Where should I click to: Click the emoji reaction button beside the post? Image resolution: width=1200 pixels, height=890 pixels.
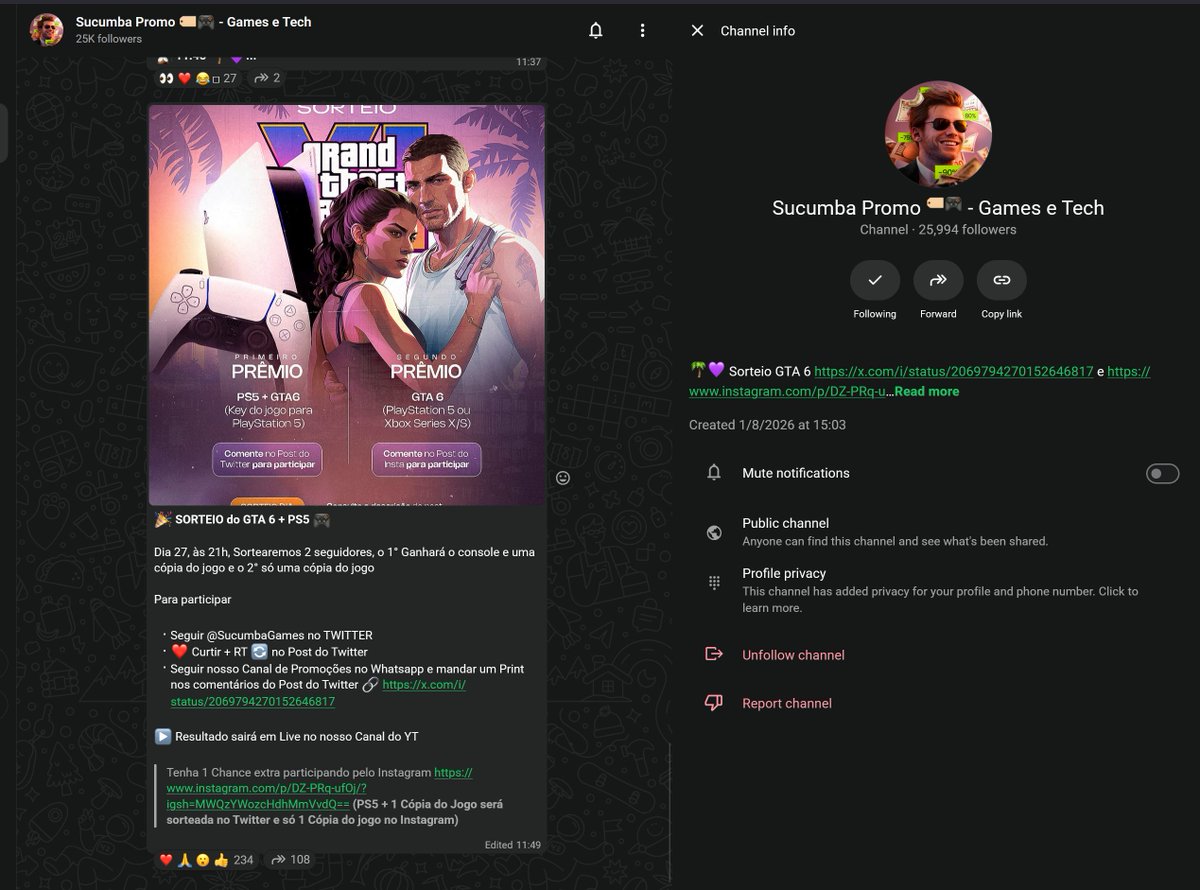pos(563,478)
